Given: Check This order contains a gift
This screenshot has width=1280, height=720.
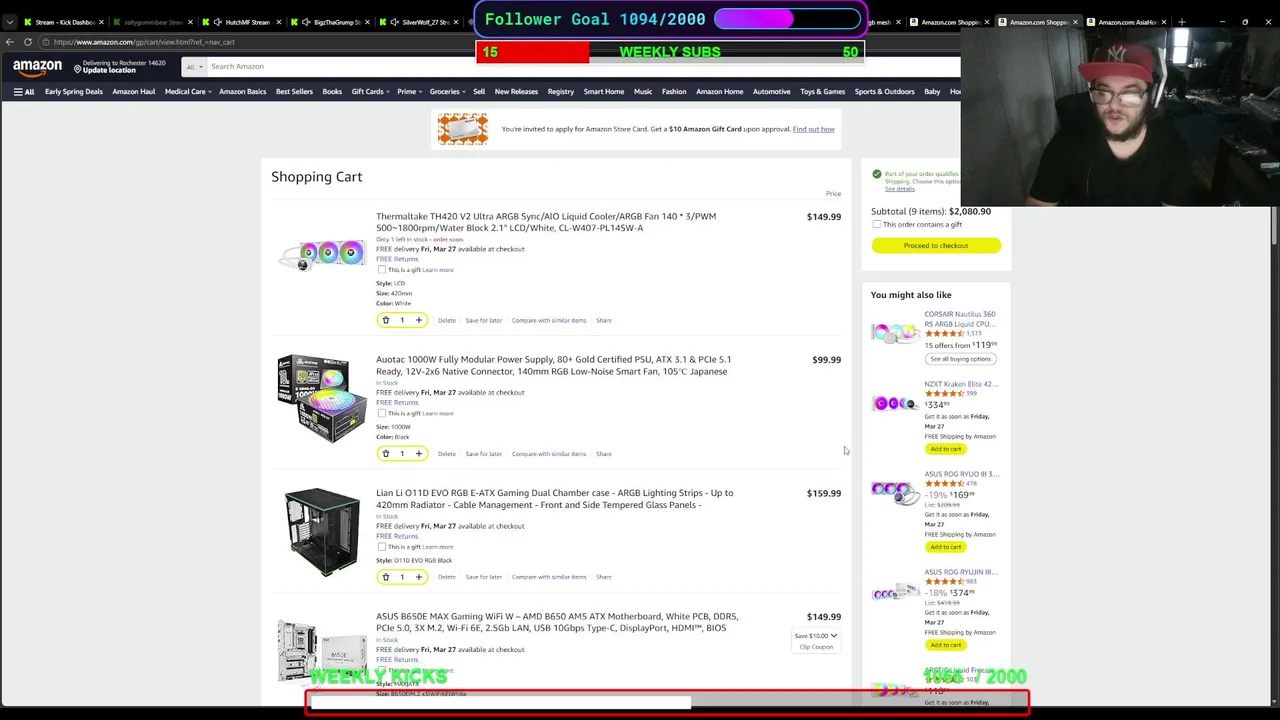Looking at the screenshot, I should point(877,225).
